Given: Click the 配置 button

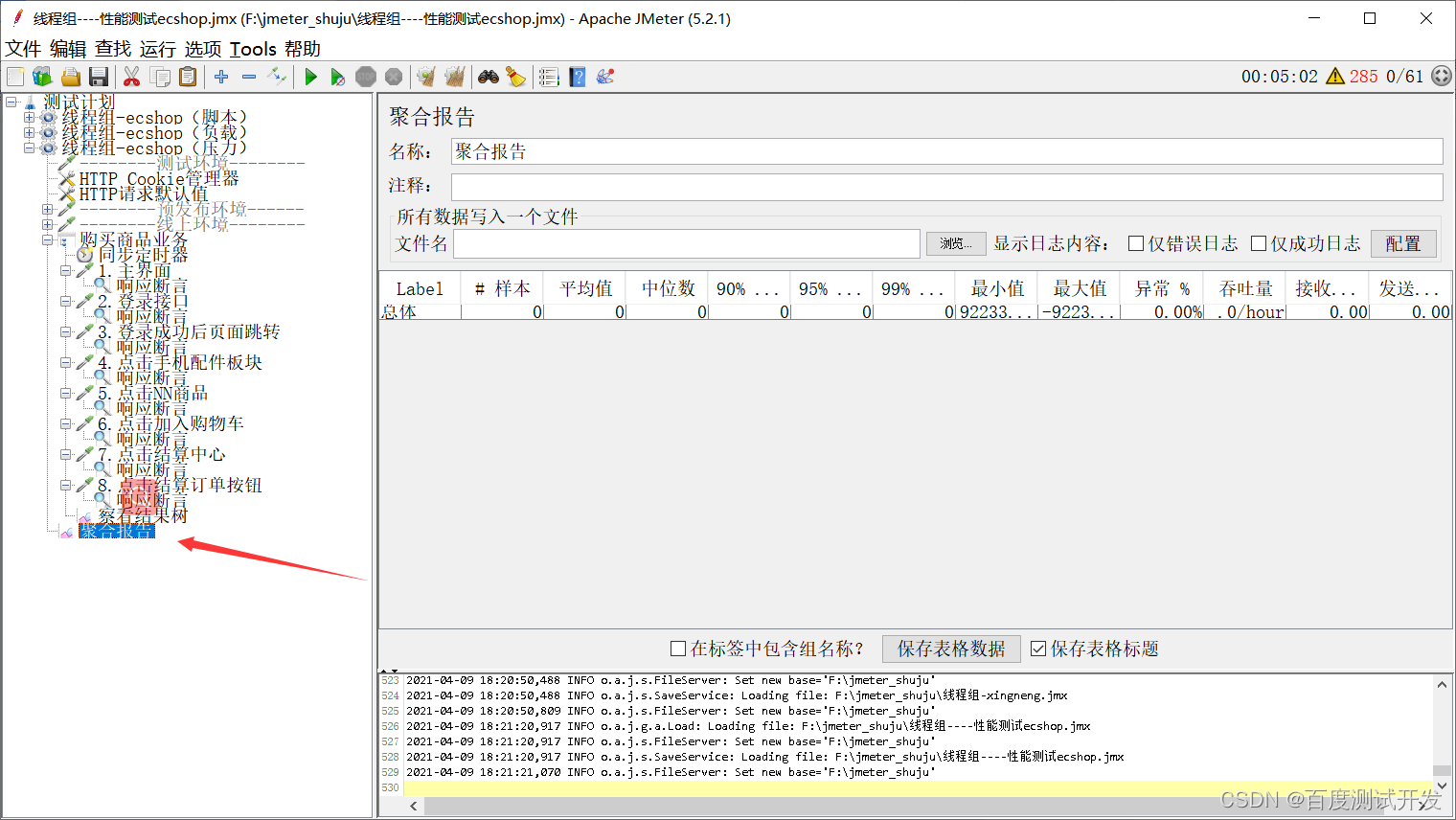Looking at the screenshot, I should pyautogui.click(x=1403, y=244).
